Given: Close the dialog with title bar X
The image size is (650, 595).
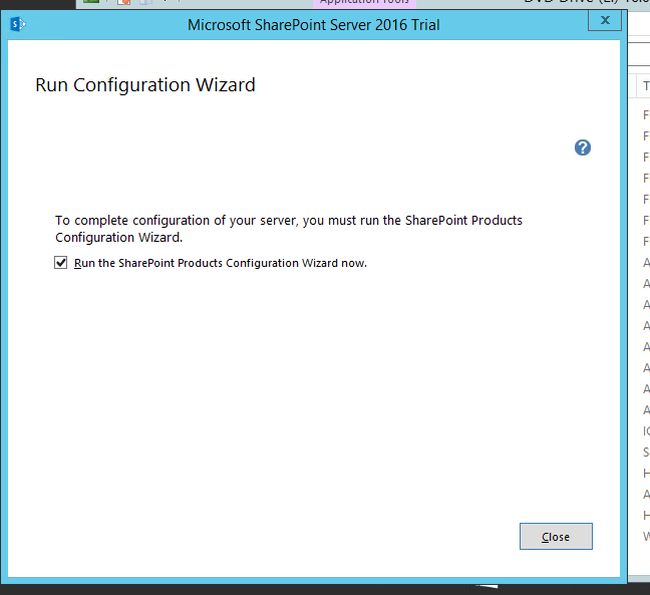Looking at the screenshot, I should 605,20.
